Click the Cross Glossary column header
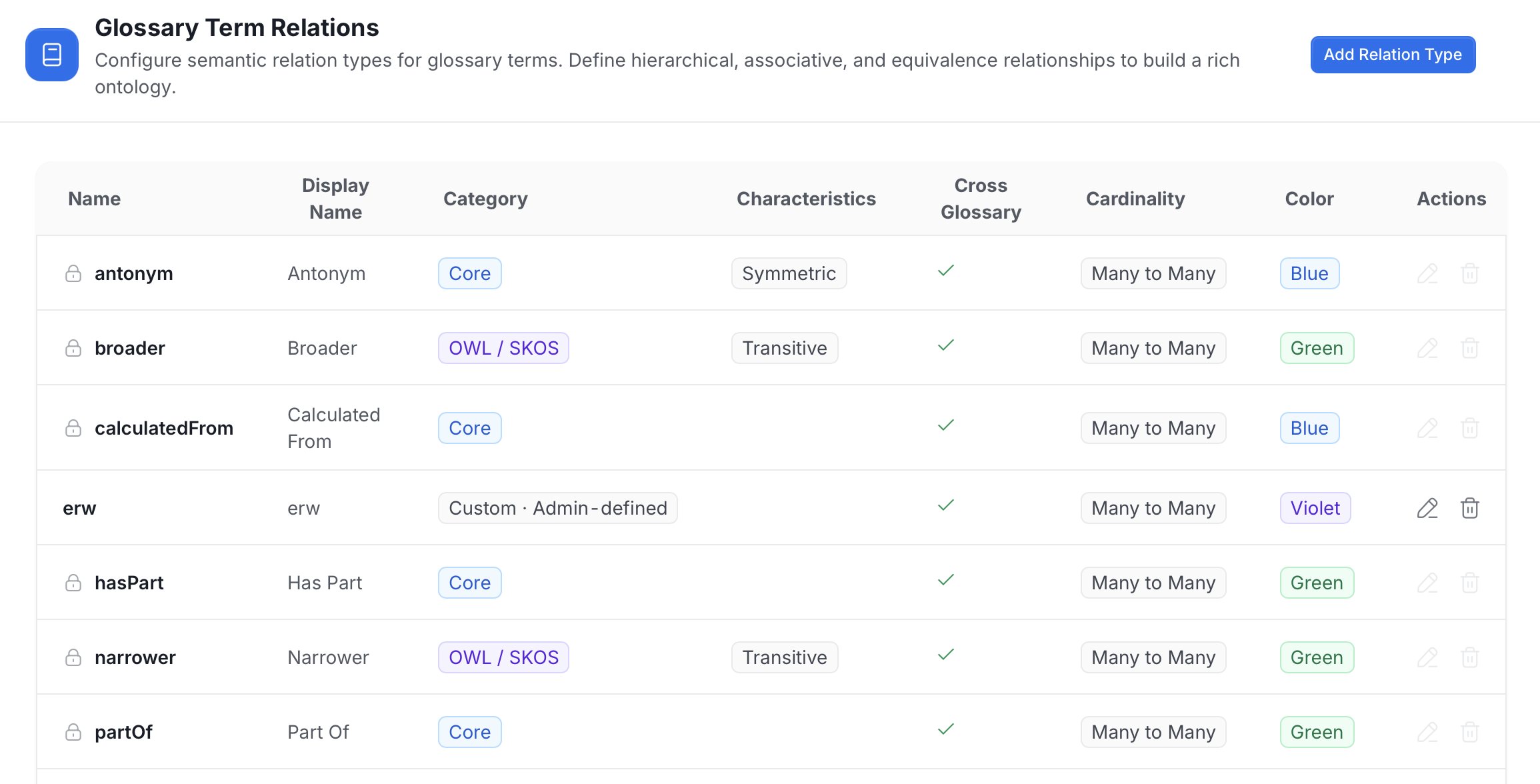Viewport: 1540px width, 784px height. point(981,199)
